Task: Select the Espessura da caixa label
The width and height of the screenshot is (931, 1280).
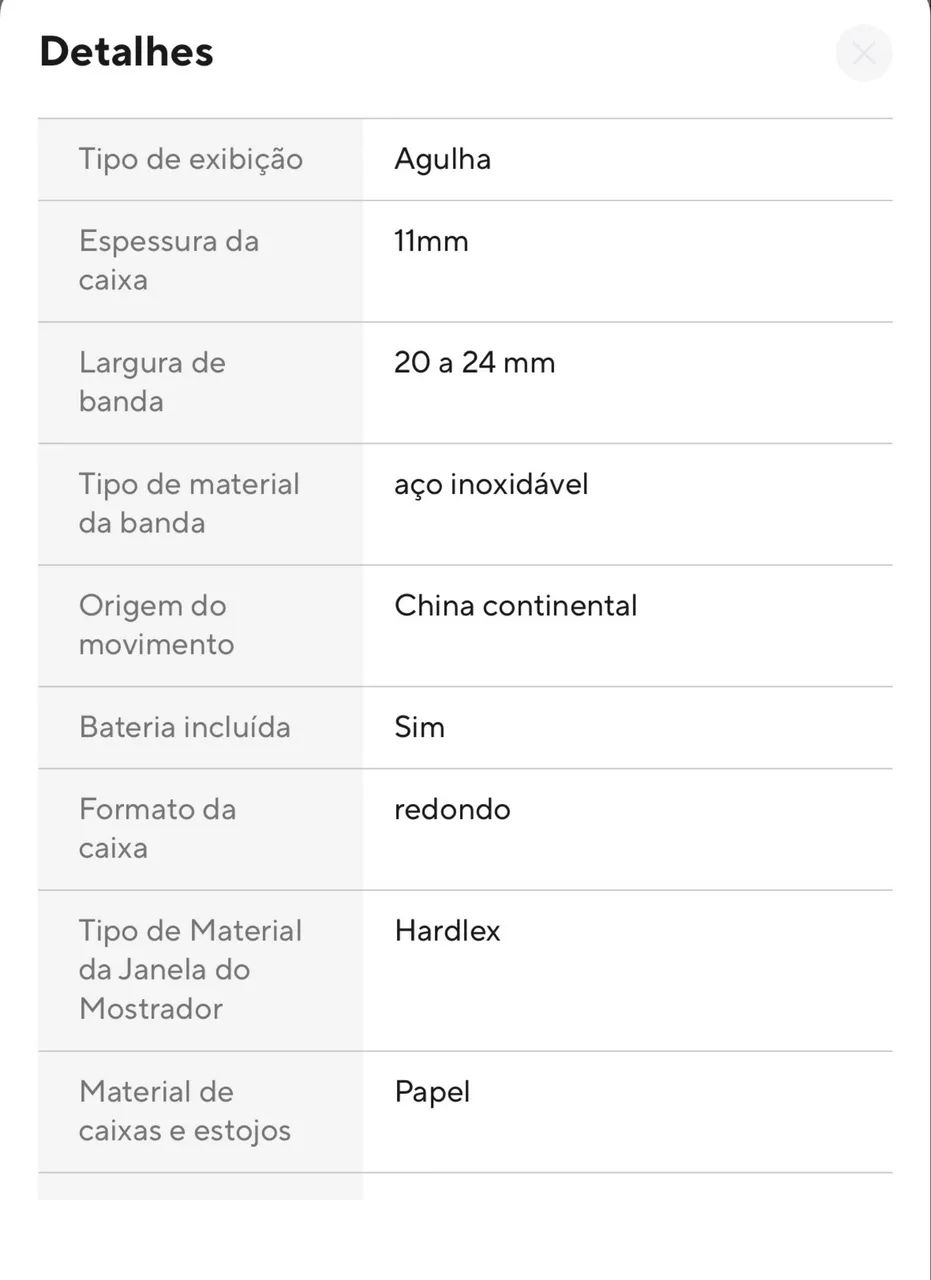Action: click(x=169, y=260)
